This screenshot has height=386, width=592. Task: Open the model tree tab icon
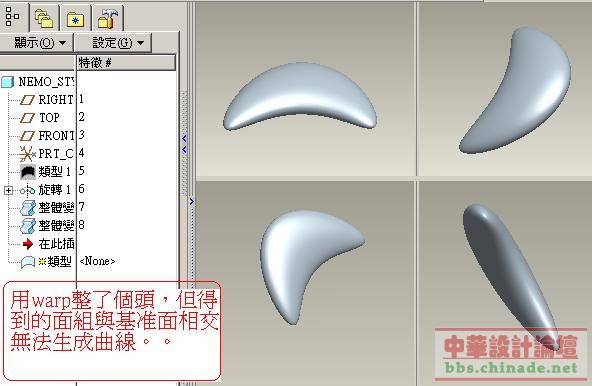pos(12,17)
